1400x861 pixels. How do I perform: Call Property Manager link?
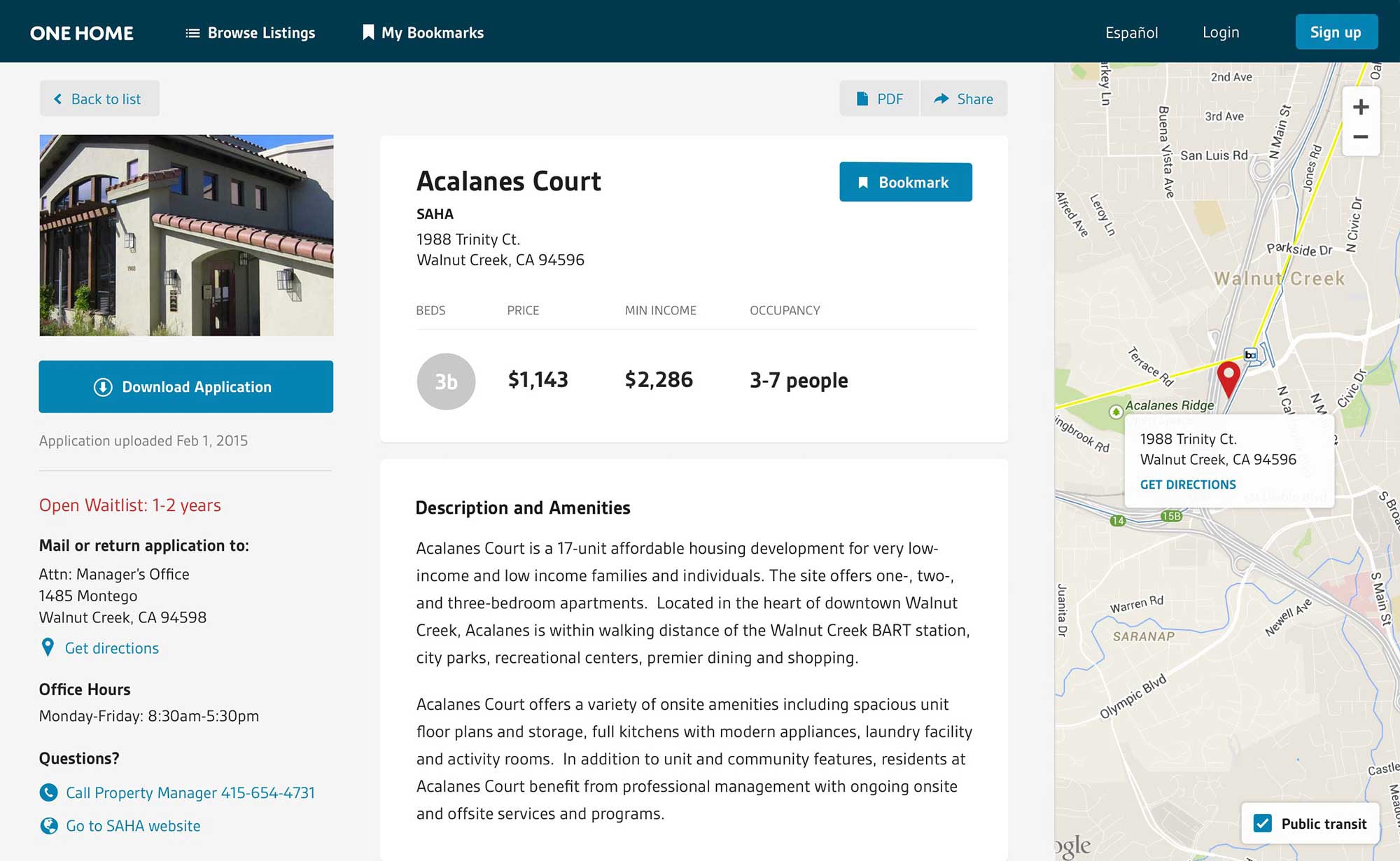[x=190, y=792]
